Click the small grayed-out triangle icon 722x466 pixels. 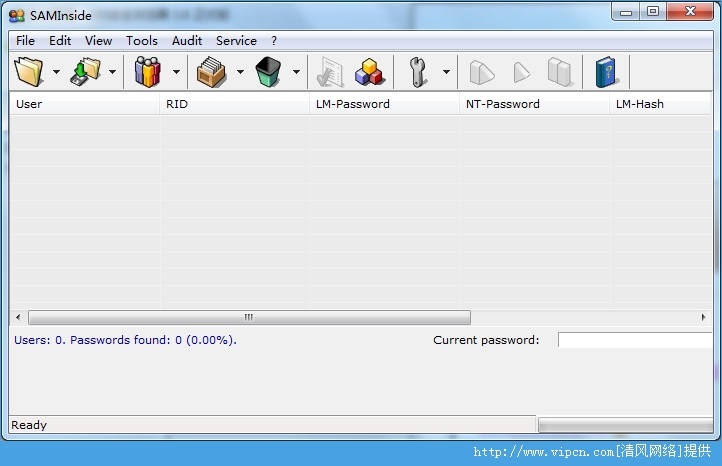521,72
